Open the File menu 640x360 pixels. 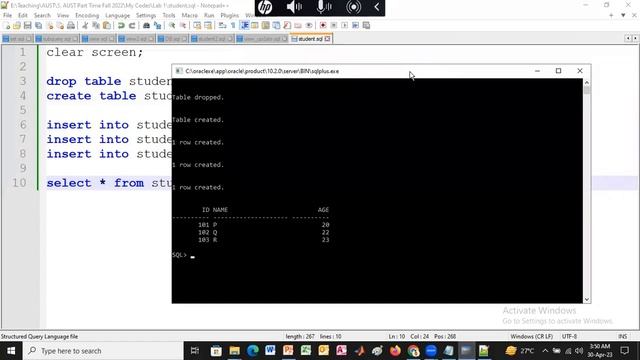(x=7, y=15)
